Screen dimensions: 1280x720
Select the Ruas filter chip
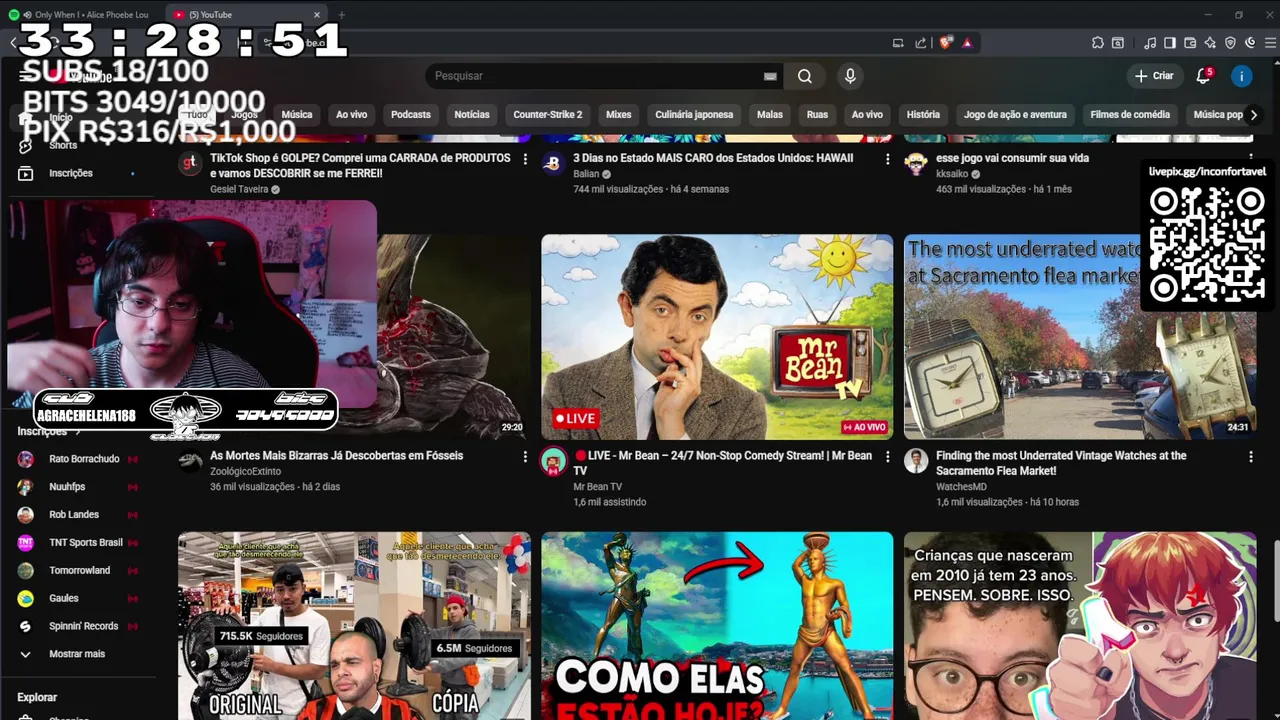coord(818,115)
